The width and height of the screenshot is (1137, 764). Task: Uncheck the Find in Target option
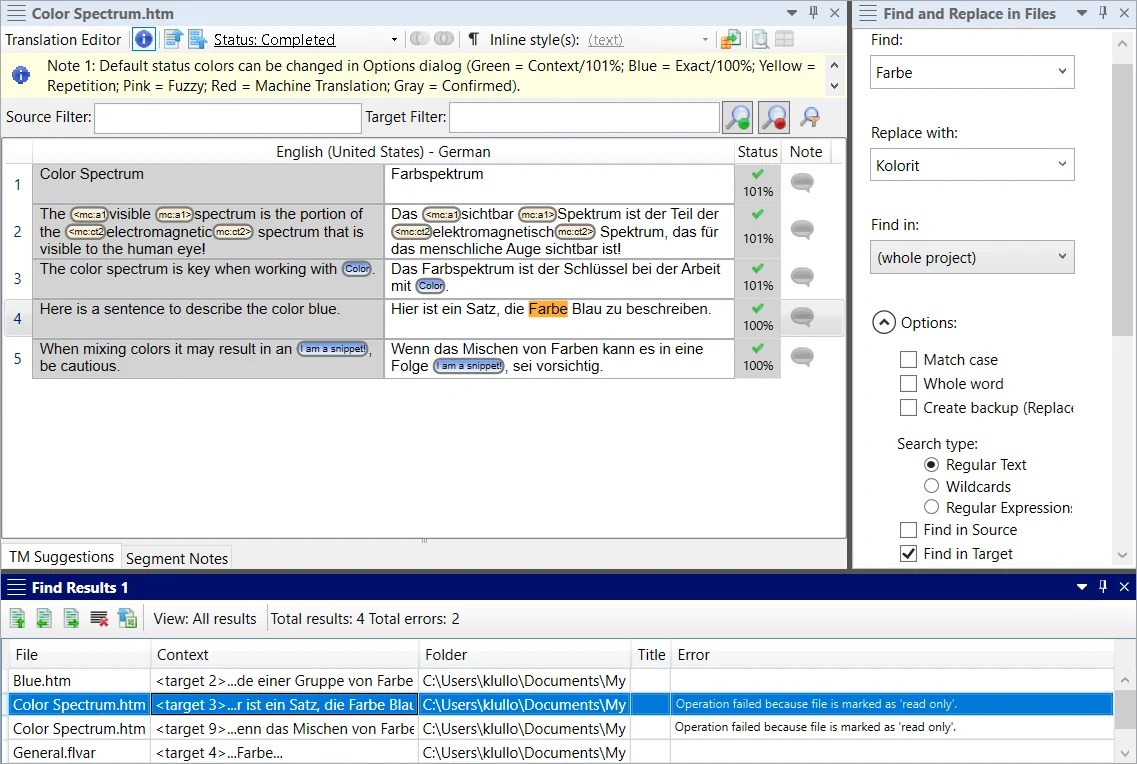tap(908, 553)
